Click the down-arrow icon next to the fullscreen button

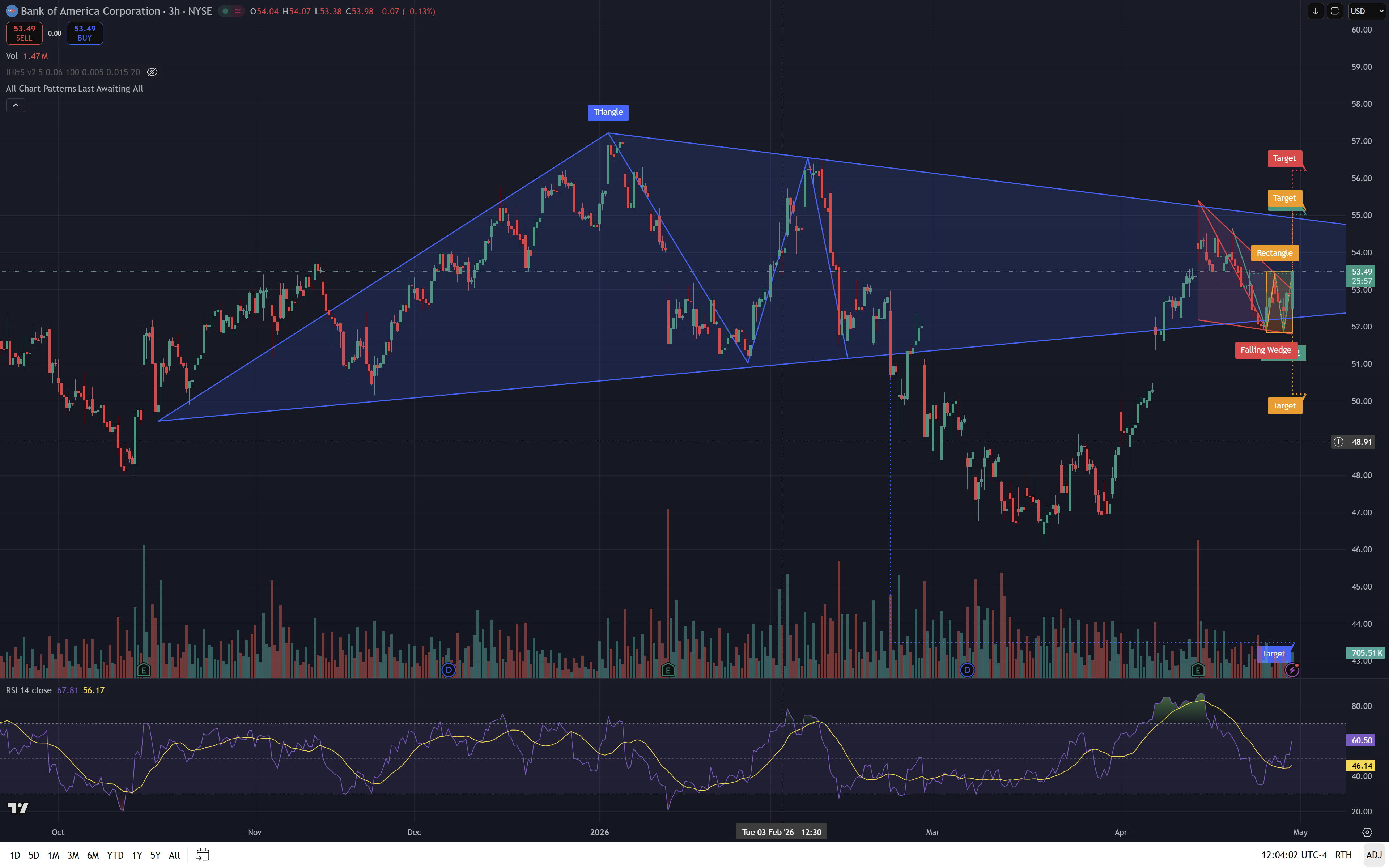1316,12
